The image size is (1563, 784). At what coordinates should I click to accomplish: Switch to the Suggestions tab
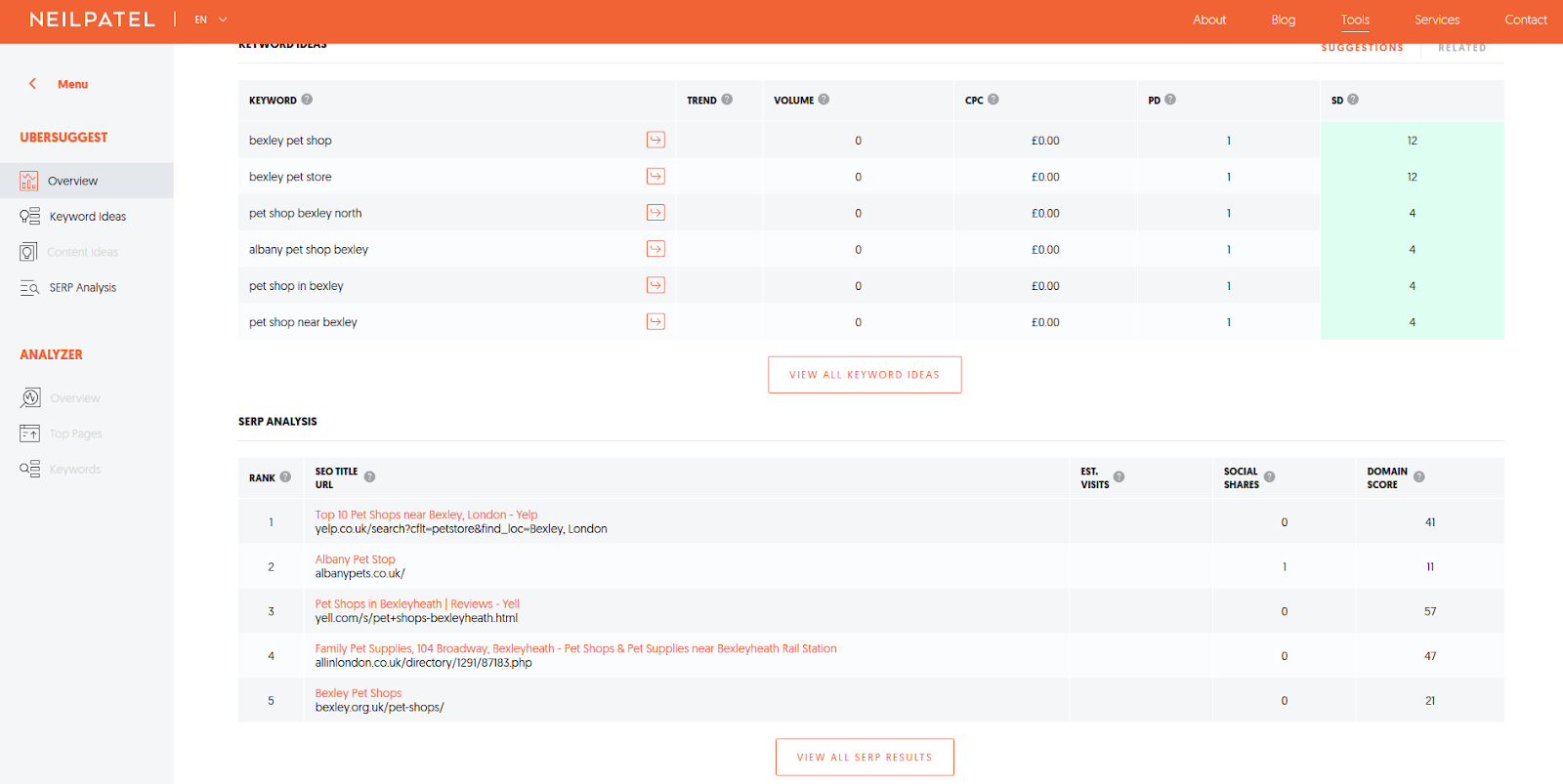(x=1363, y=48)
